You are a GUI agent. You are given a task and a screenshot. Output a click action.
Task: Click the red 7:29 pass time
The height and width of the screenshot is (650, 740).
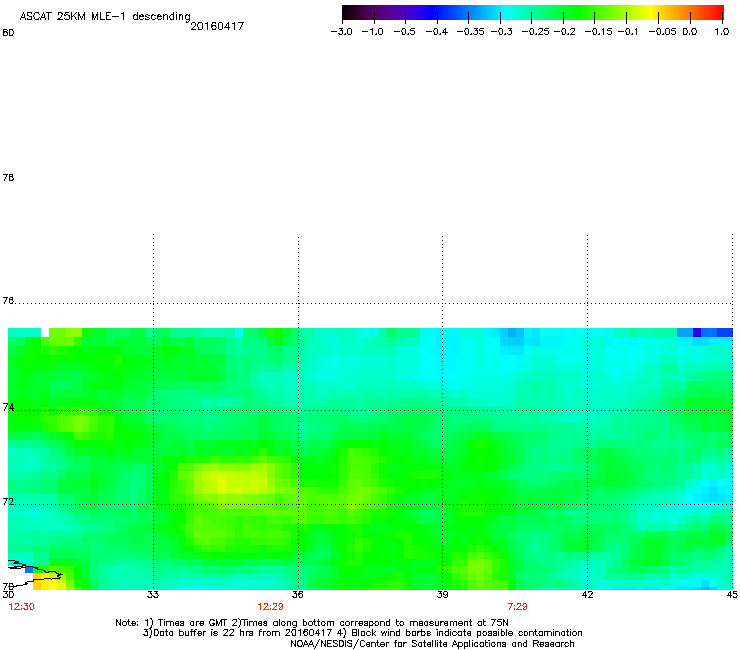[x=517, y=607]
